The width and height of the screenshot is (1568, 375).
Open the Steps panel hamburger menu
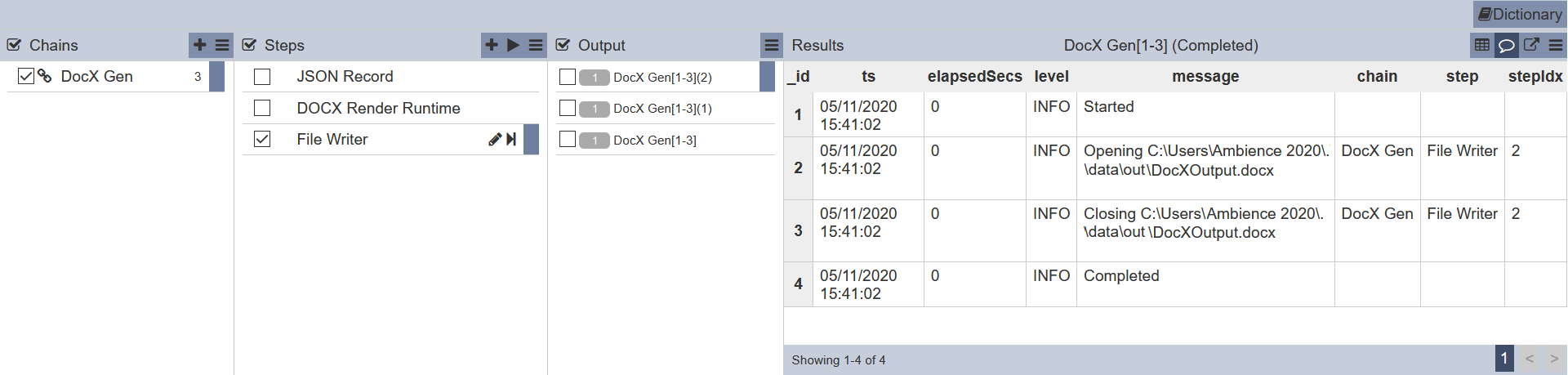(536, 45)
